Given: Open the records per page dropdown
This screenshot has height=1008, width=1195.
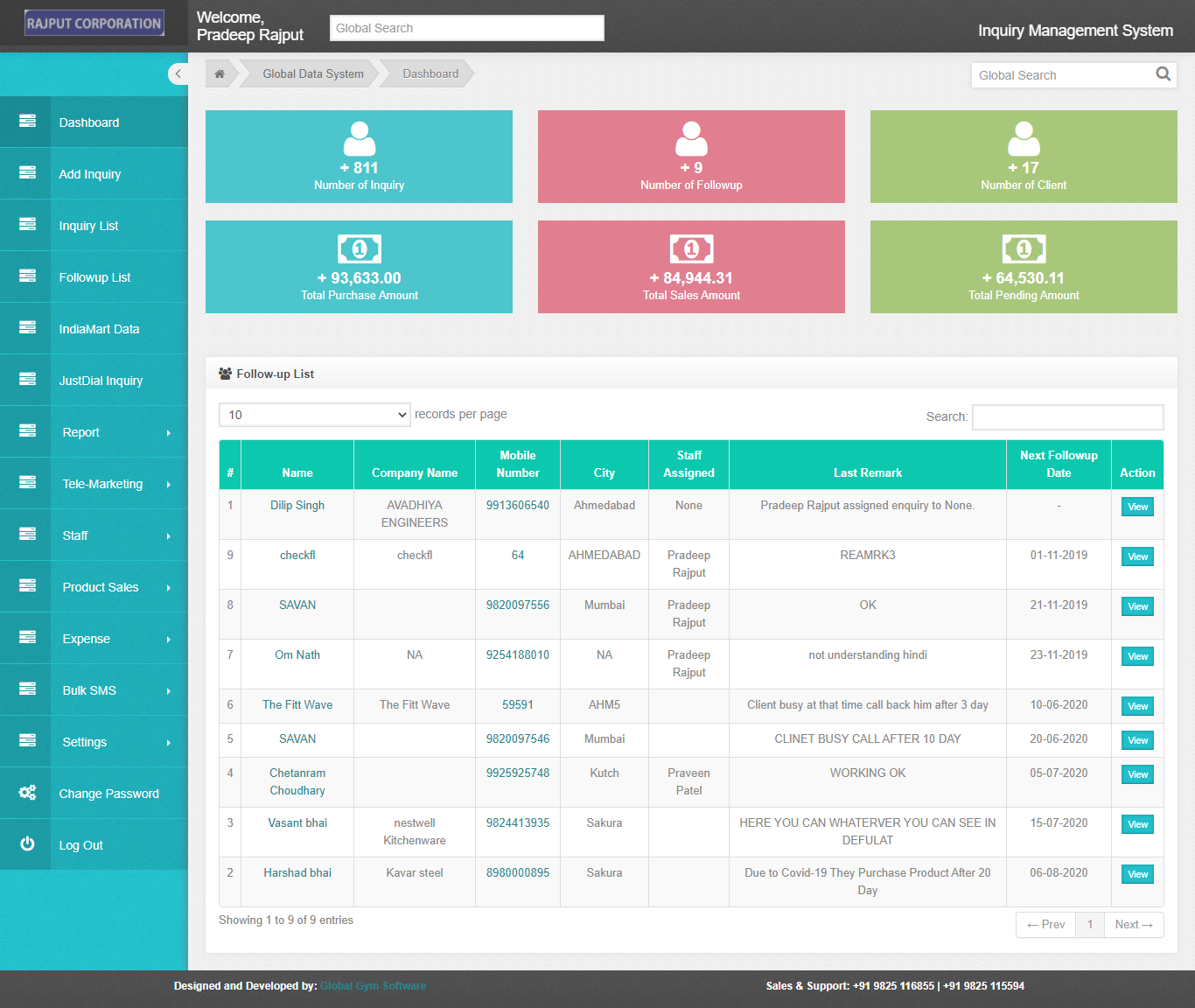Looking at the screenshot, I should point(313,414).
